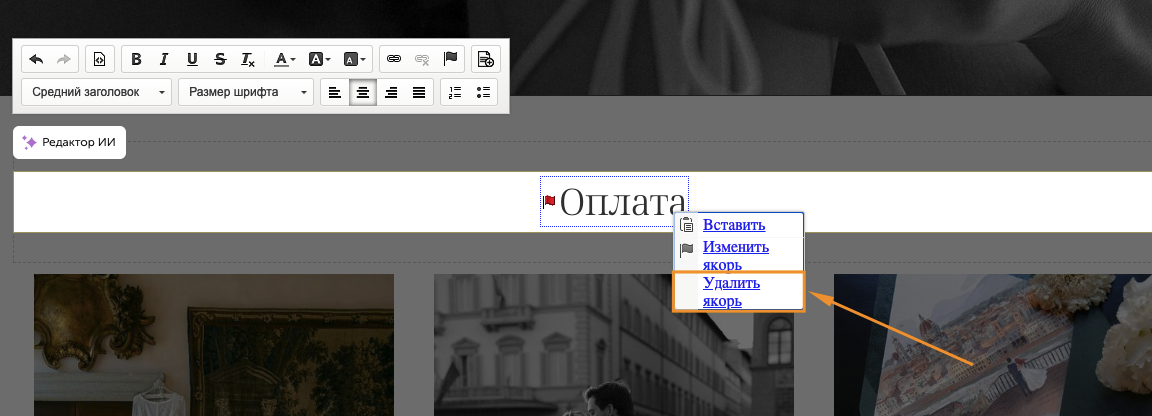Screen dimensions: 1152x416
Task: Insert a bulleted list
Action: [483, 93]
